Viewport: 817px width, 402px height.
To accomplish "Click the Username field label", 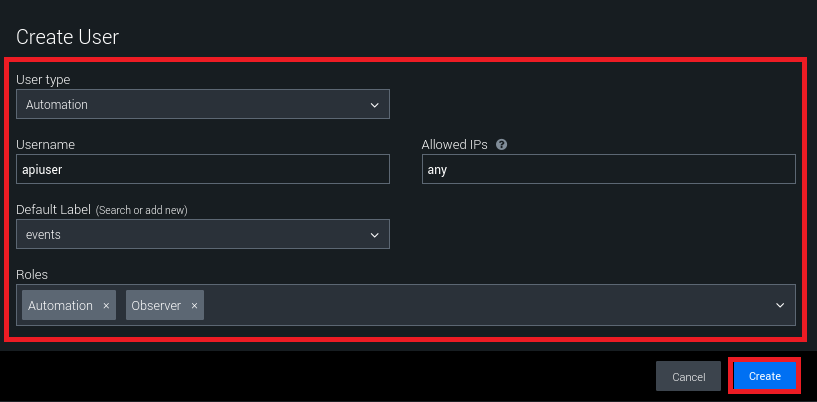I will point(45,145).
